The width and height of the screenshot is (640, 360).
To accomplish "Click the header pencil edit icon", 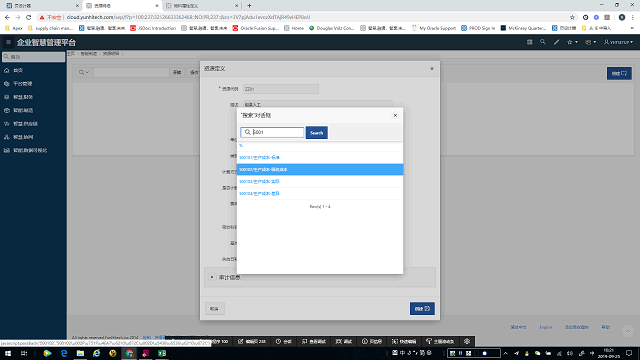I will tap(556, 42).
